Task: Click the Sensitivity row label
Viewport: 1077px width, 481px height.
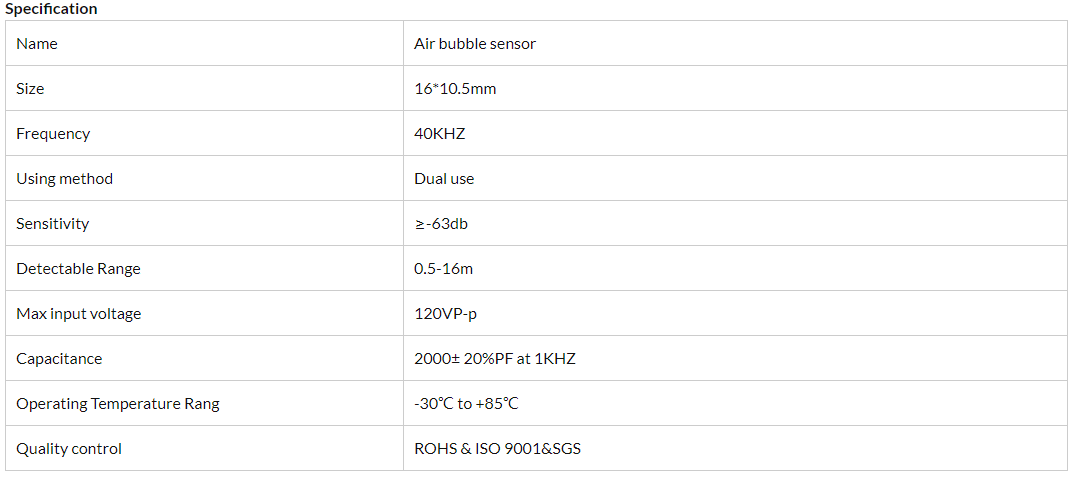Action: 52,224
